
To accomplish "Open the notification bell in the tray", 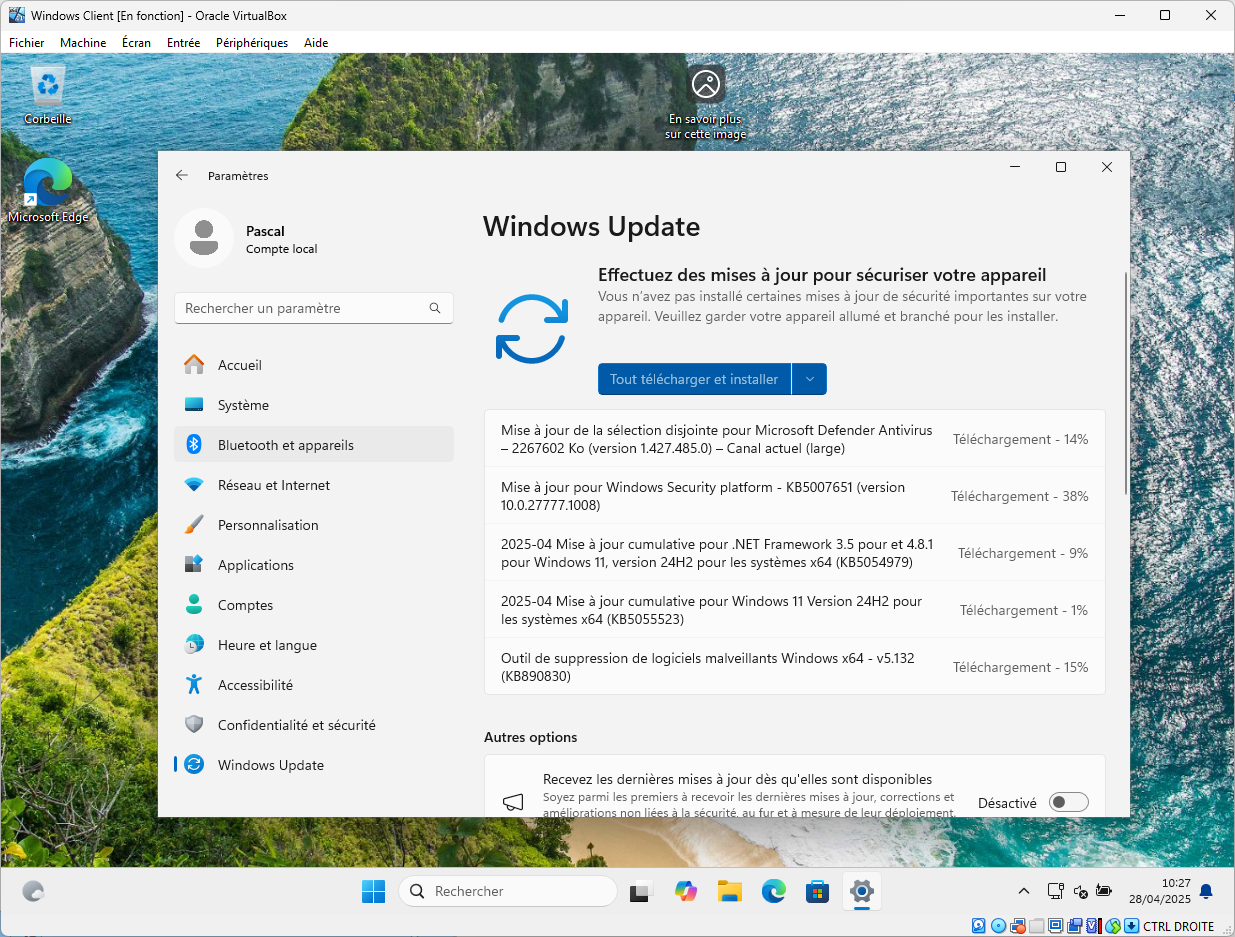I will point(1206,891).
